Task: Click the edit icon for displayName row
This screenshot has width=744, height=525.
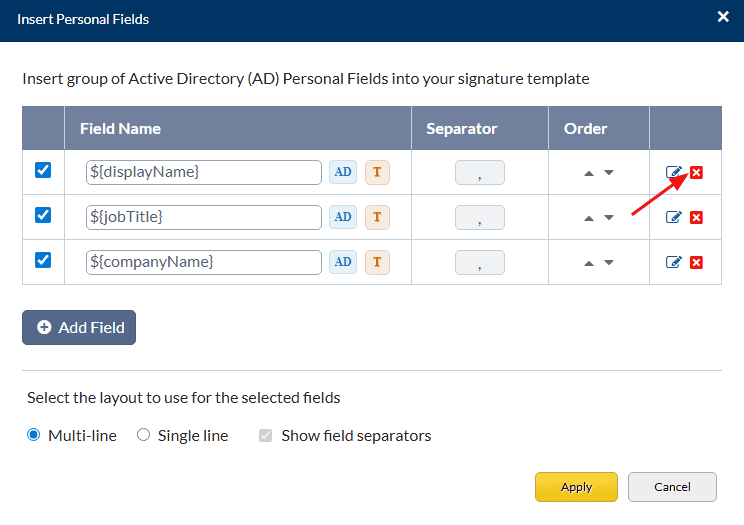Action: tap(674, 173)
